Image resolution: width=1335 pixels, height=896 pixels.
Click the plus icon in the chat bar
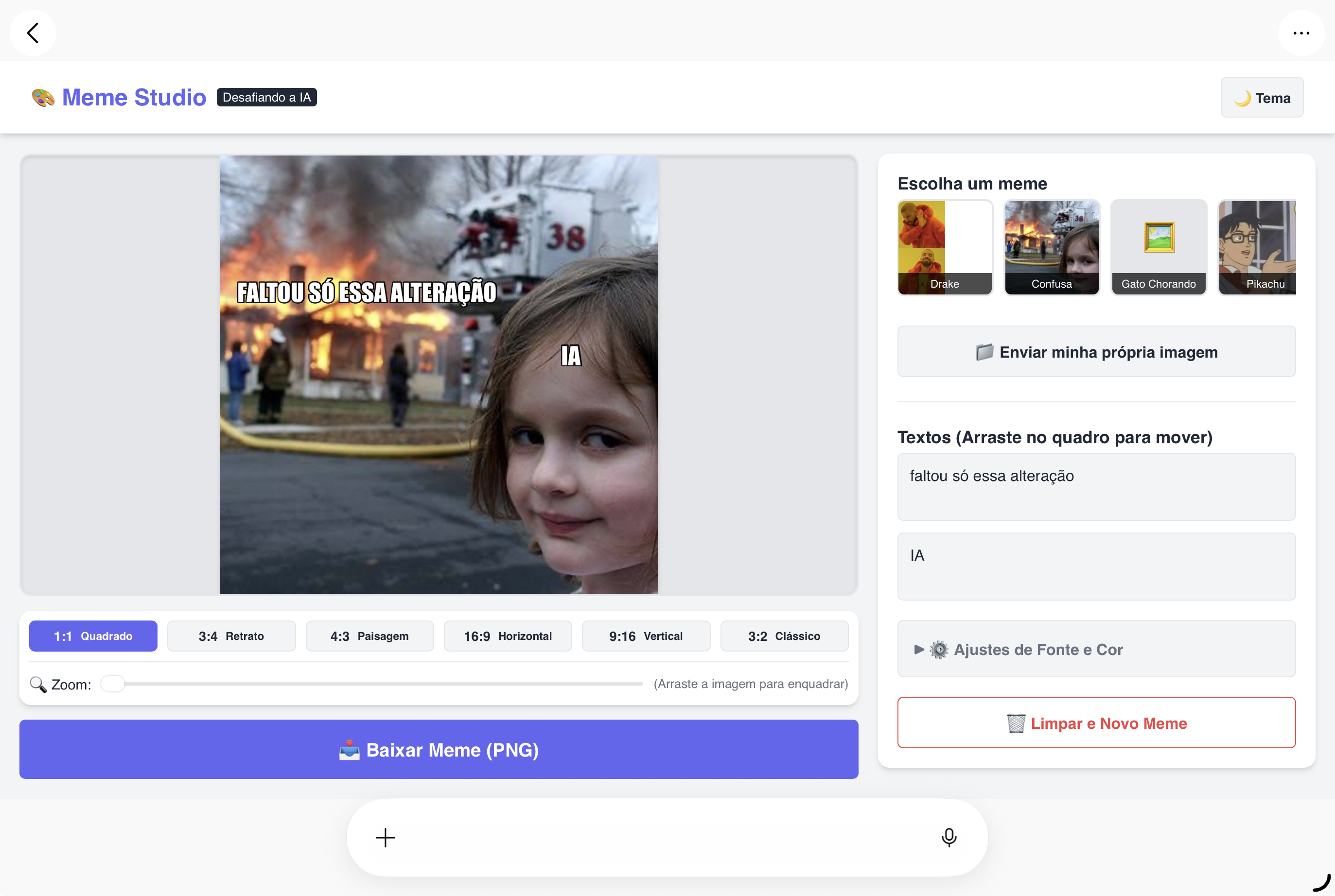coord(386,838)
